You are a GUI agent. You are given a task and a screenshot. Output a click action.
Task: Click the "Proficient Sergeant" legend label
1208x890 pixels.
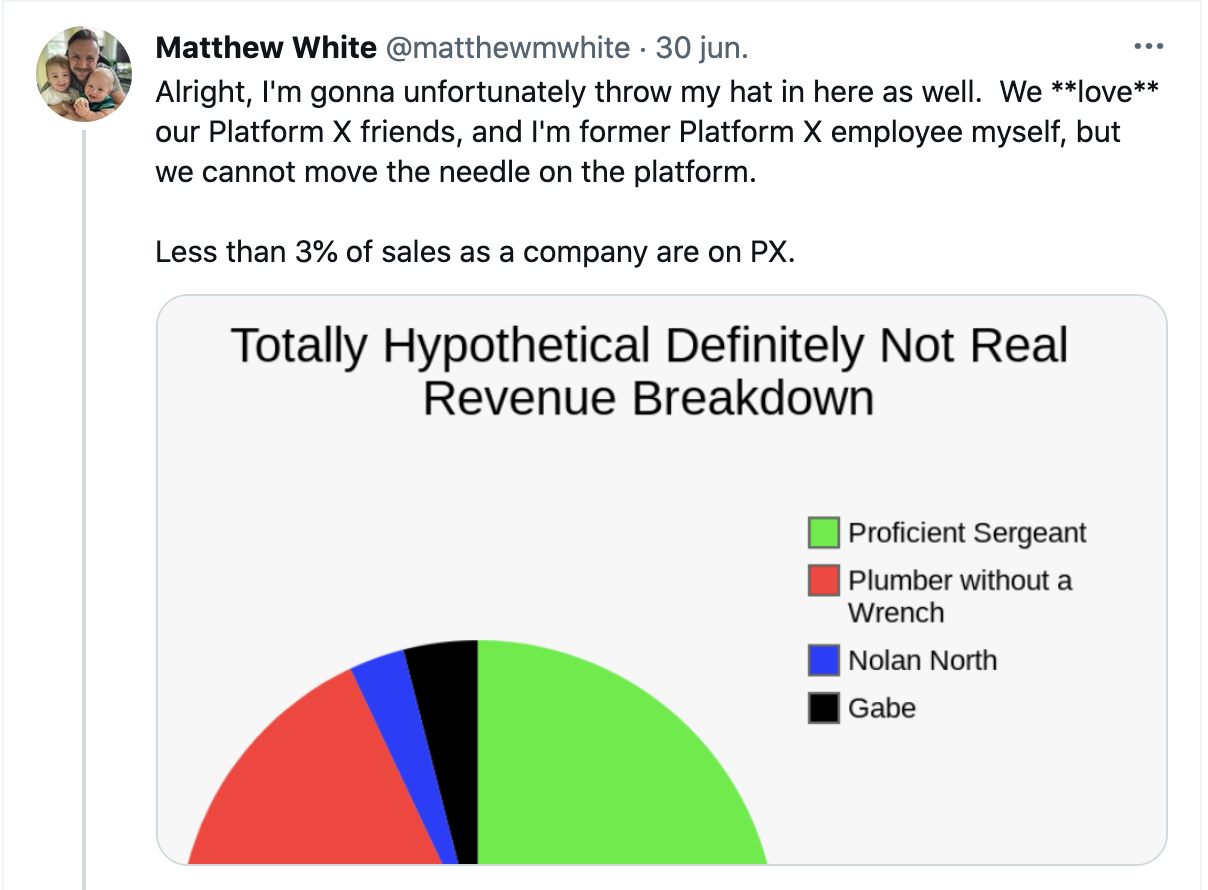tap(967, 533)
